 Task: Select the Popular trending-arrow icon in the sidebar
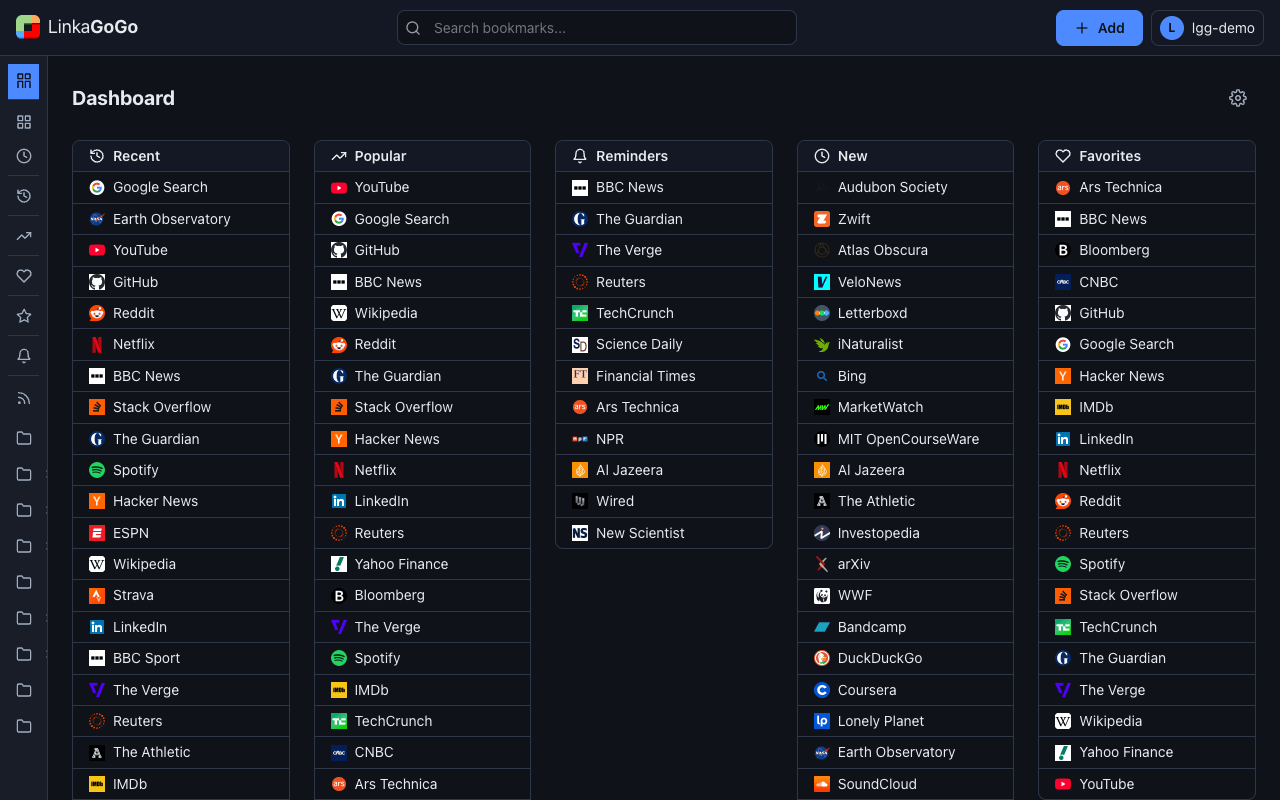pos(23,236)
